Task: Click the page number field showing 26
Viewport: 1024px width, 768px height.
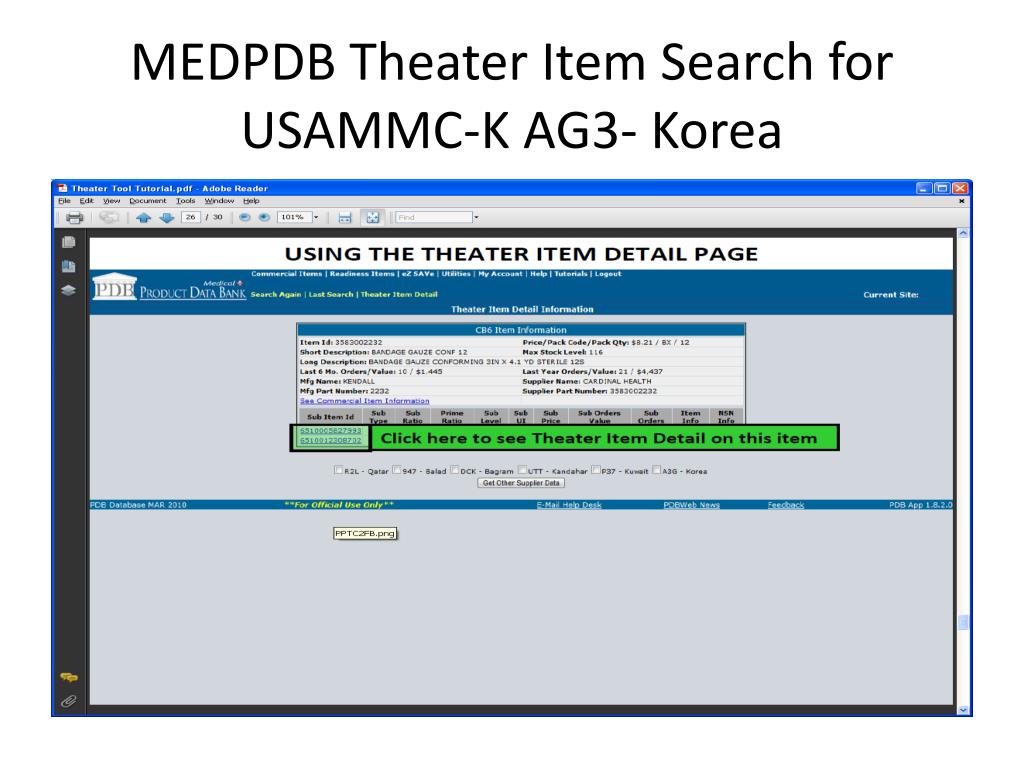Action: (x=190, y=217)
